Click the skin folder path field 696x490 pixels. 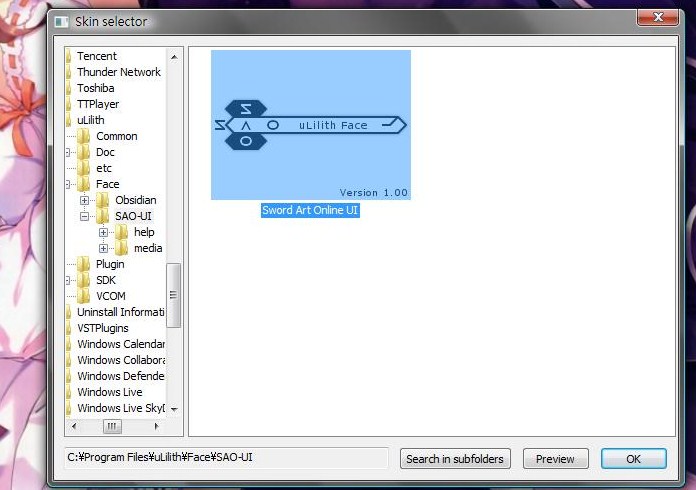226,457
